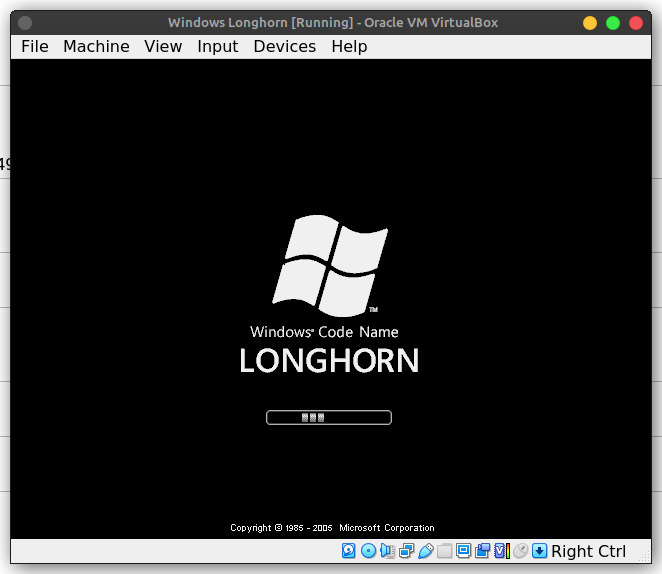
Task: Click the USB devices status icon
Action: tap(426, 551)
